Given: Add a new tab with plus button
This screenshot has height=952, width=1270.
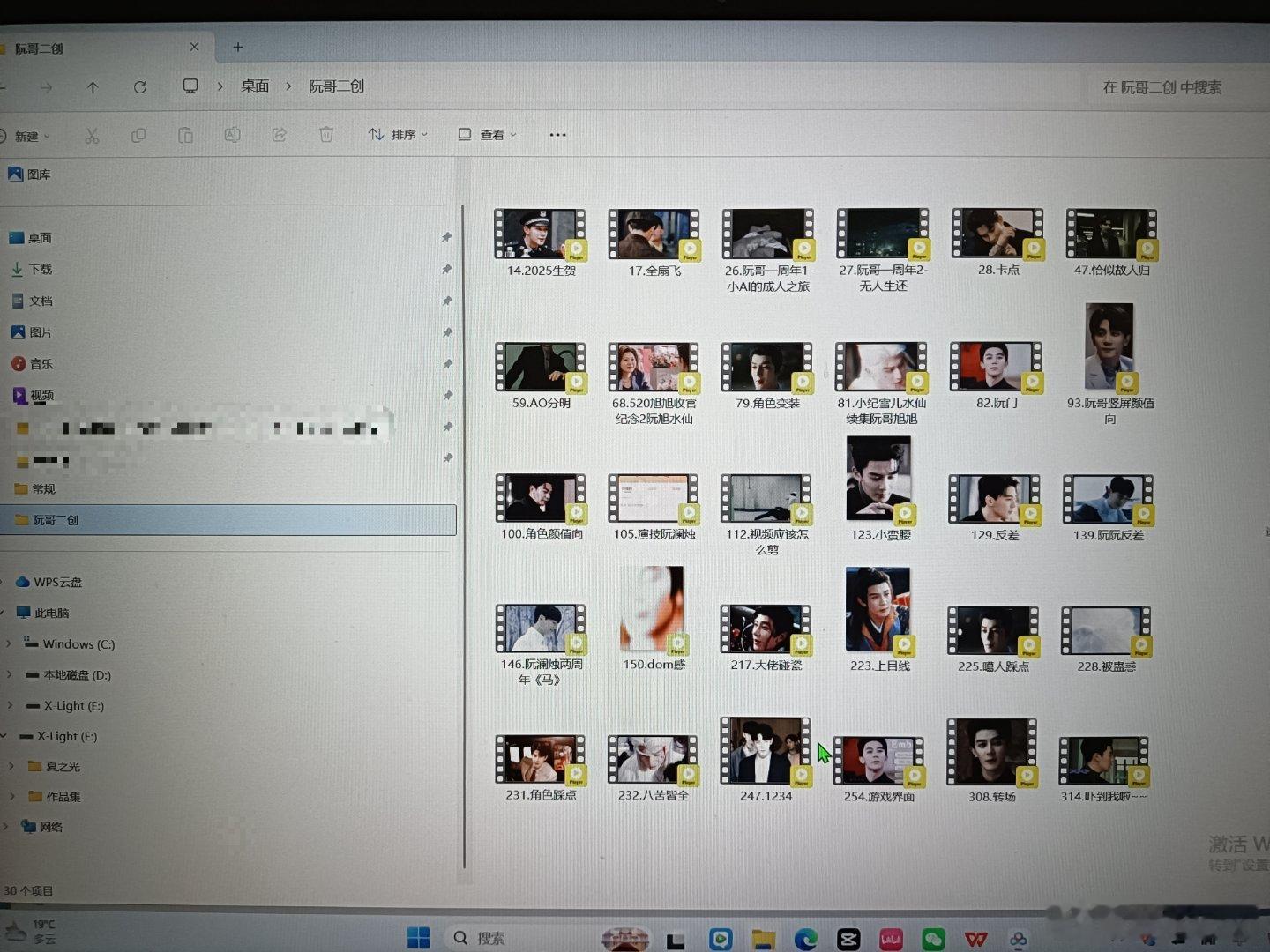Looking at the screenshot, I should [238, 48].
